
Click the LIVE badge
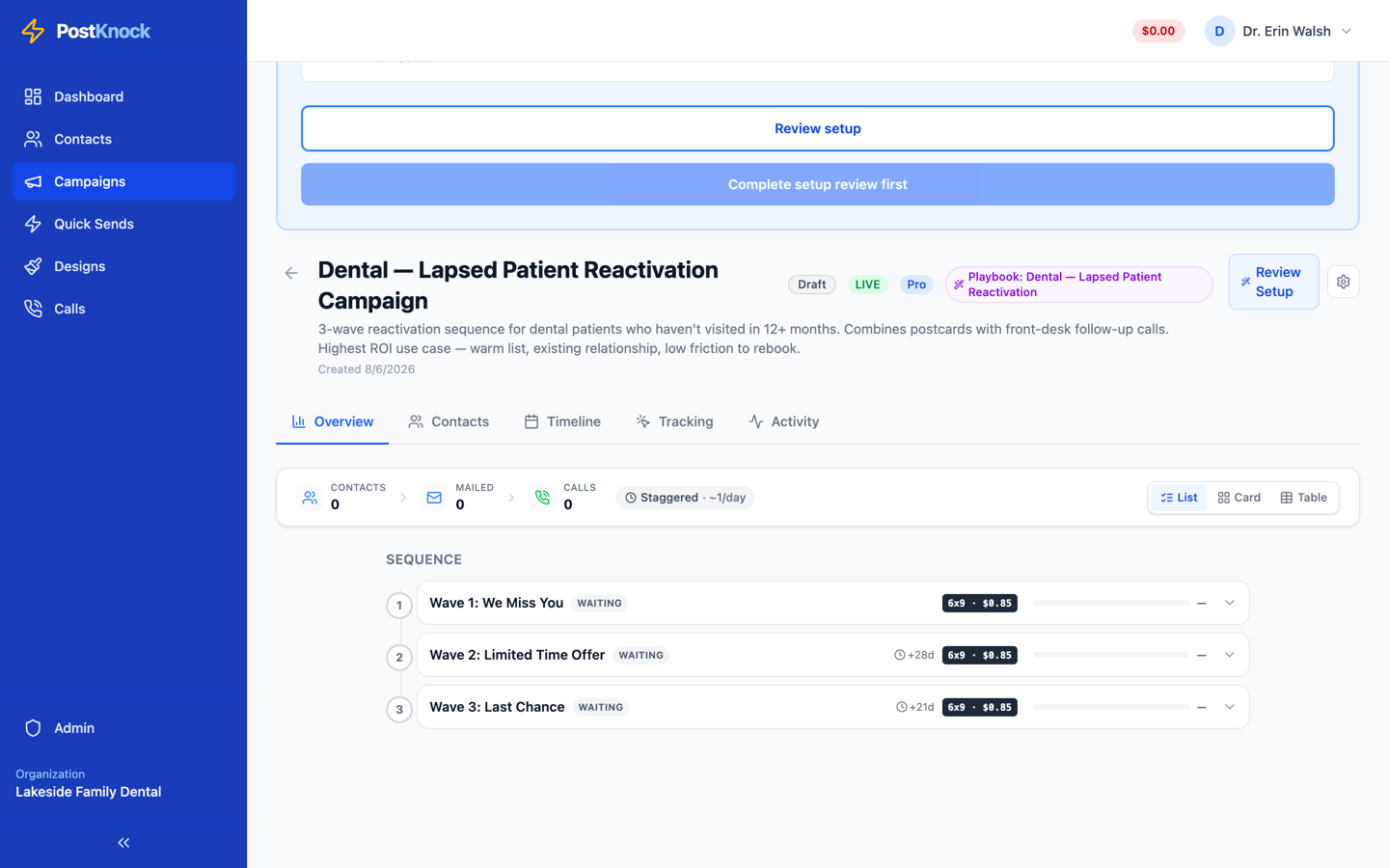click(867, 285)
